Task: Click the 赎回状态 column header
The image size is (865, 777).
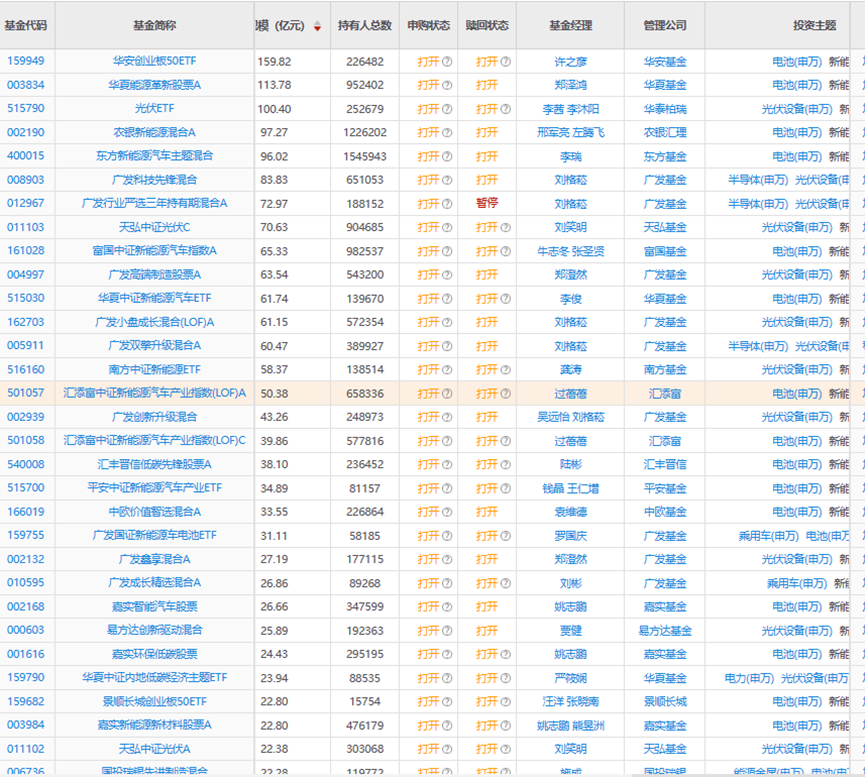Action: pos(487,25)
